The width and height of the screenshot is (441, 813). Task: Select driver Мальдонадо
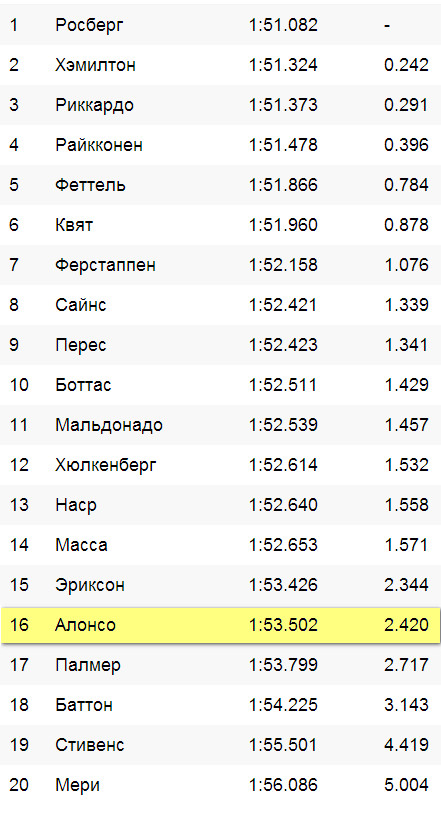pos(109,426)
